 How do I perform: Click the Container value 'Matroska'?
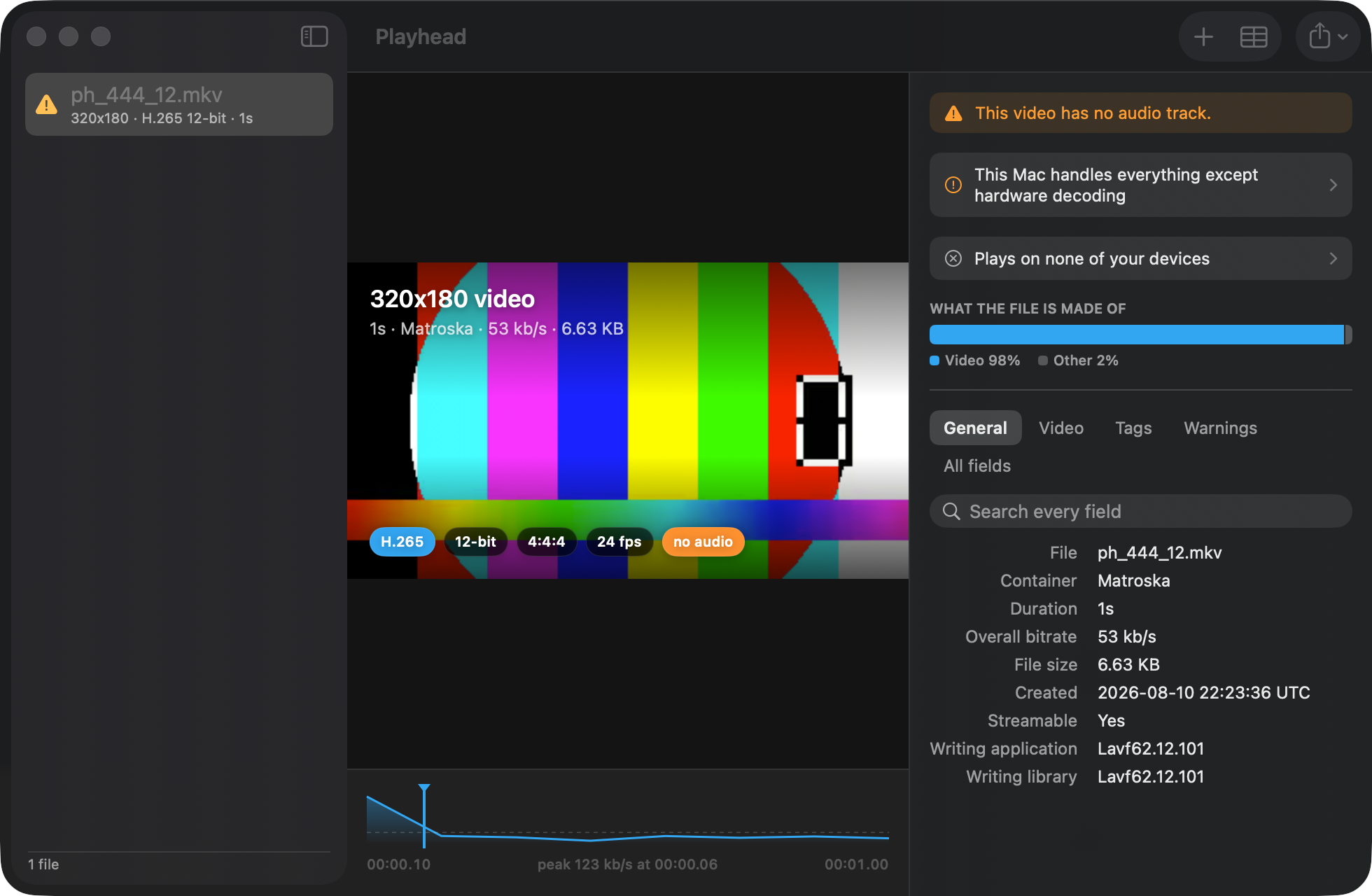[x=1133, y=581]
